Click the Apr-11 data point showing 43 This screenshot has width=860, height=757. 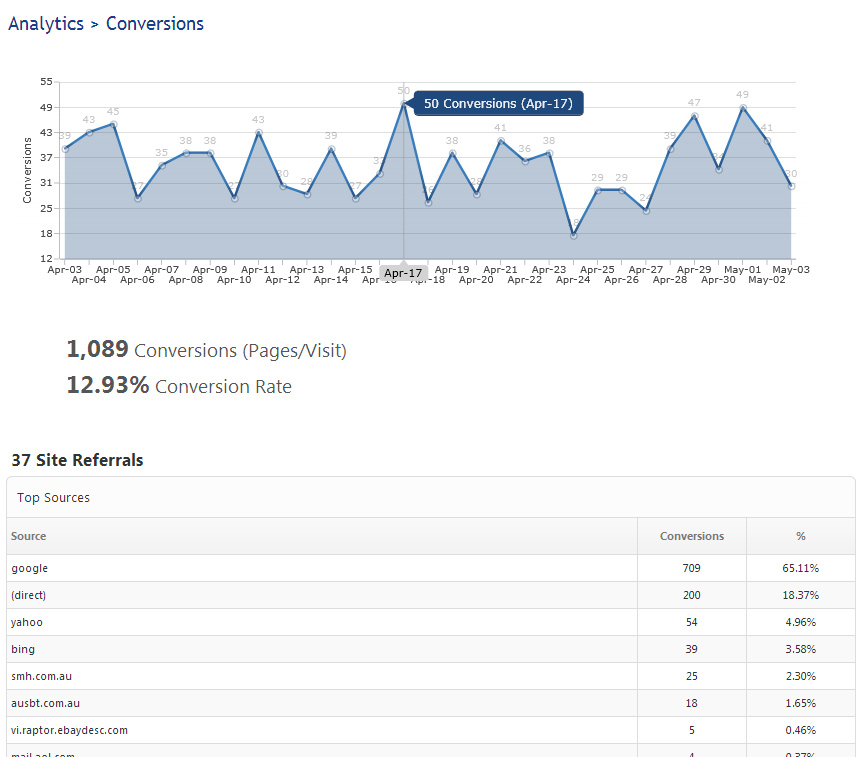pos(259,132)
